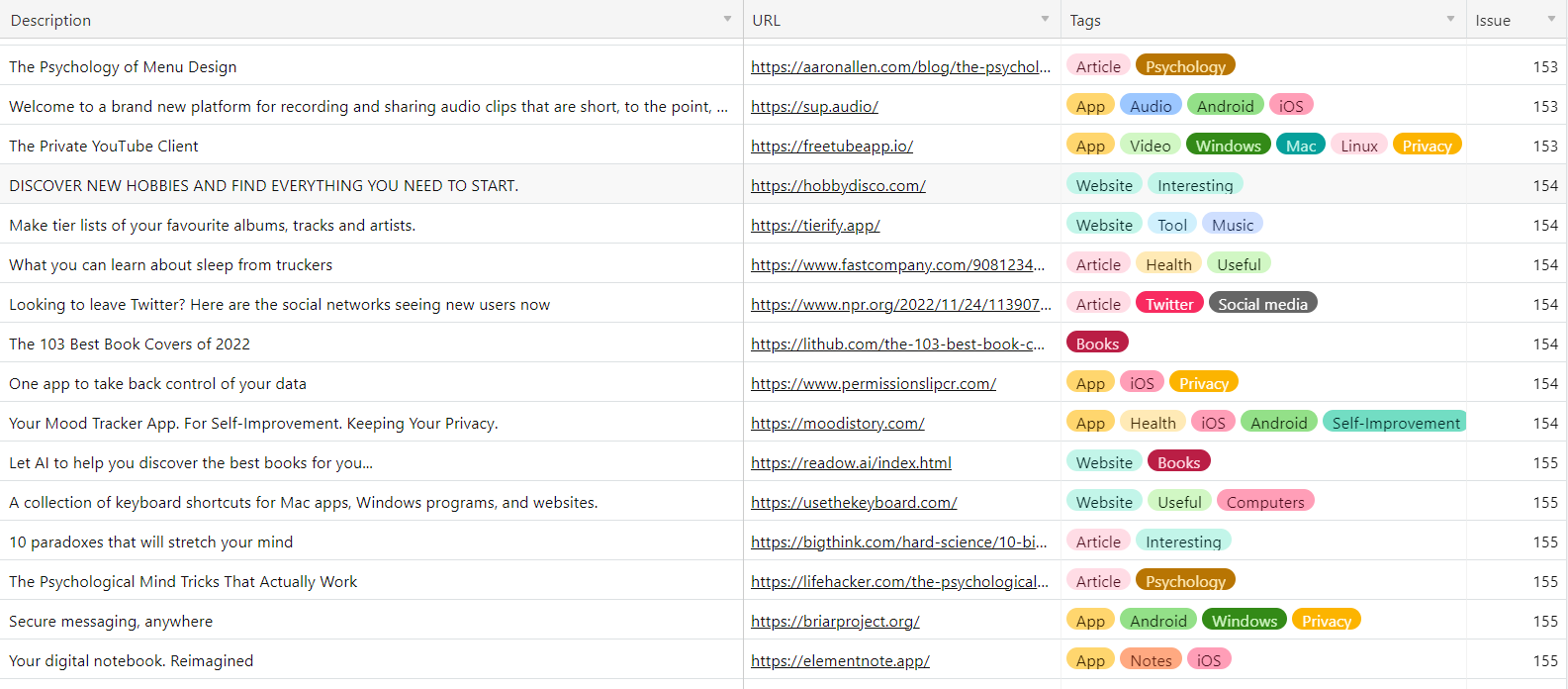The height and width of the screenshot is (689, 1568).
Task: Click Psychology tag in lifehacker row
Action: (x=1185, y=580)
